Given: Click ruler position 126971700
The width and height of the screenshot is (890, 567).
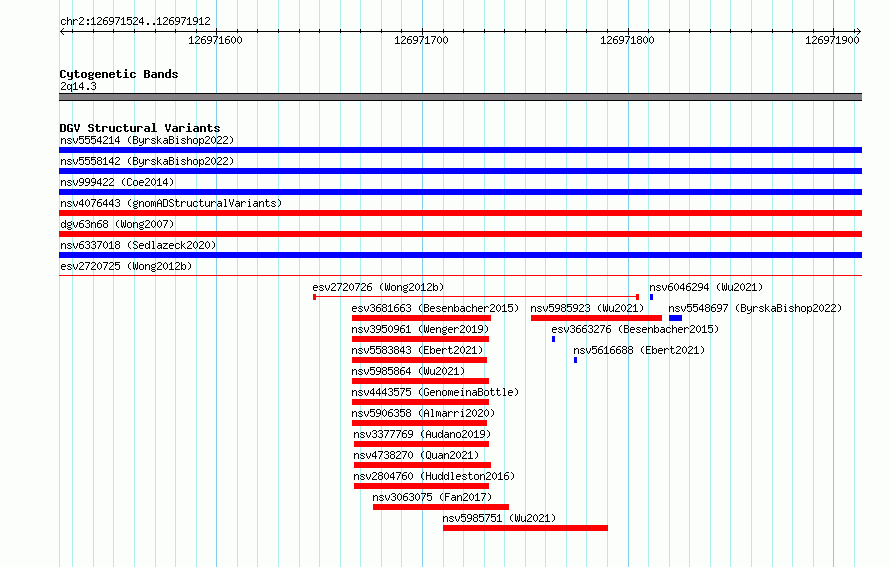Looking at the screenshot, I should [x=421, y=40].
